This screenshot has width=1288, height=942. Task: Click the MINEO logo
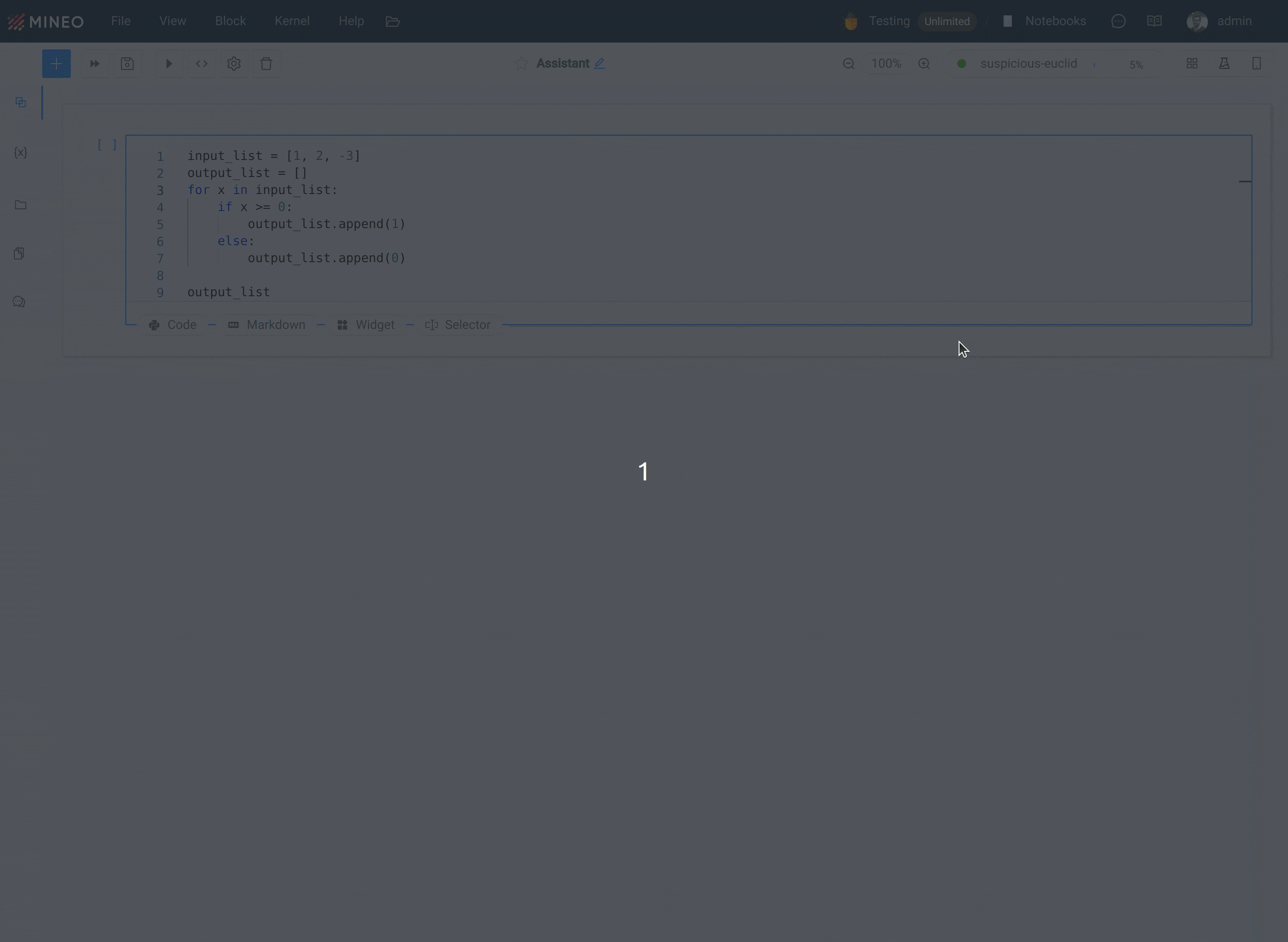point(46,22)
